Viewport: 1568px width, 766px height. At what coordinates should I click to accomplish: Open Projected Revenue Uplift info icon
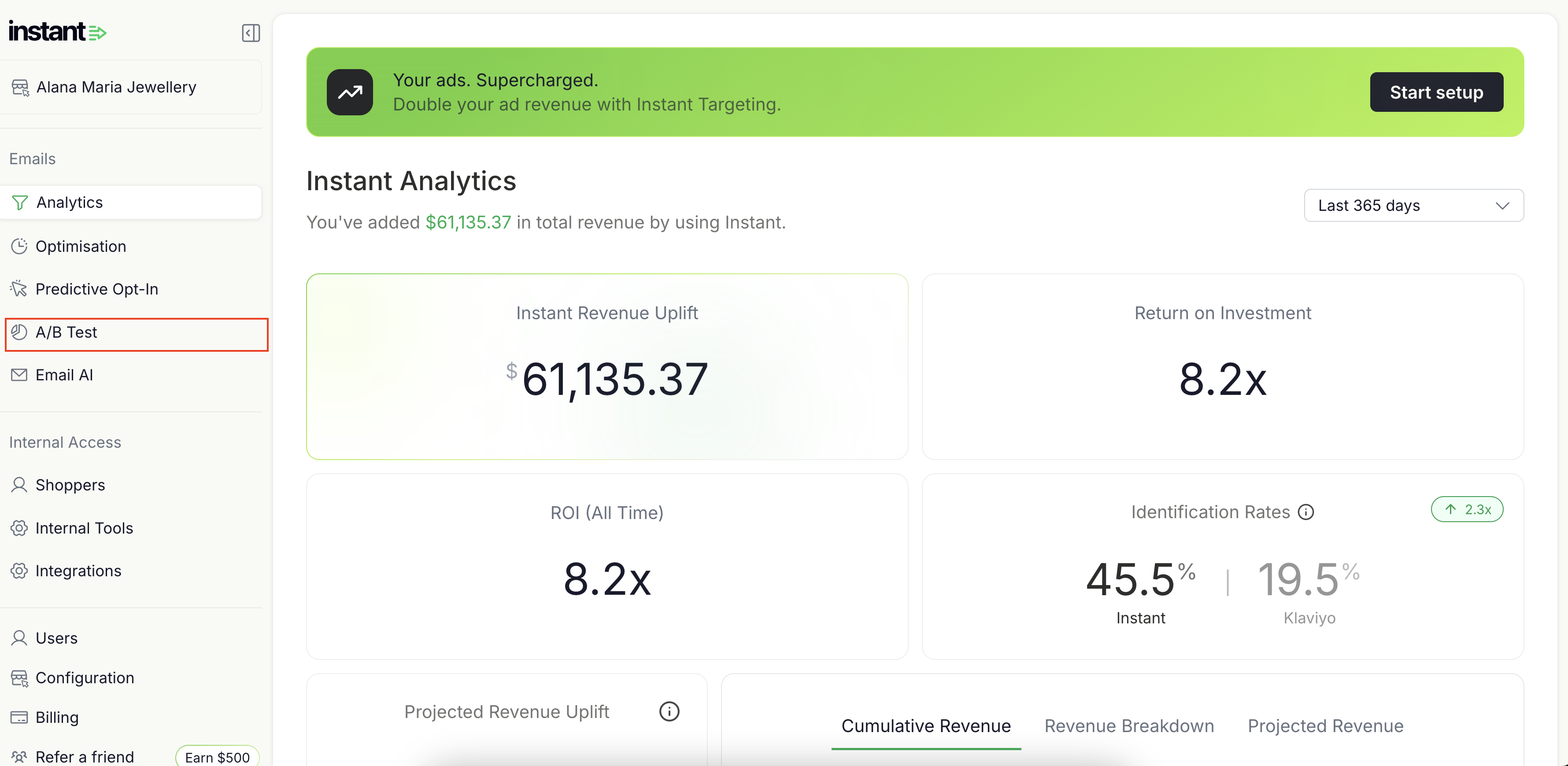pos(669,711)
